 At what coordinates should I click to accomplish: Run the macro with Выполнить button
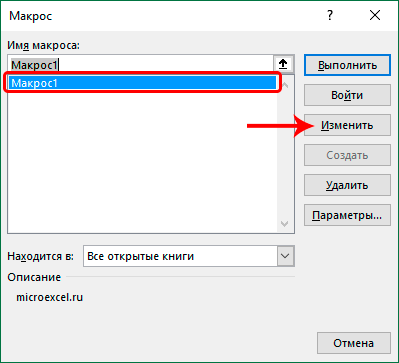[347, 65]
